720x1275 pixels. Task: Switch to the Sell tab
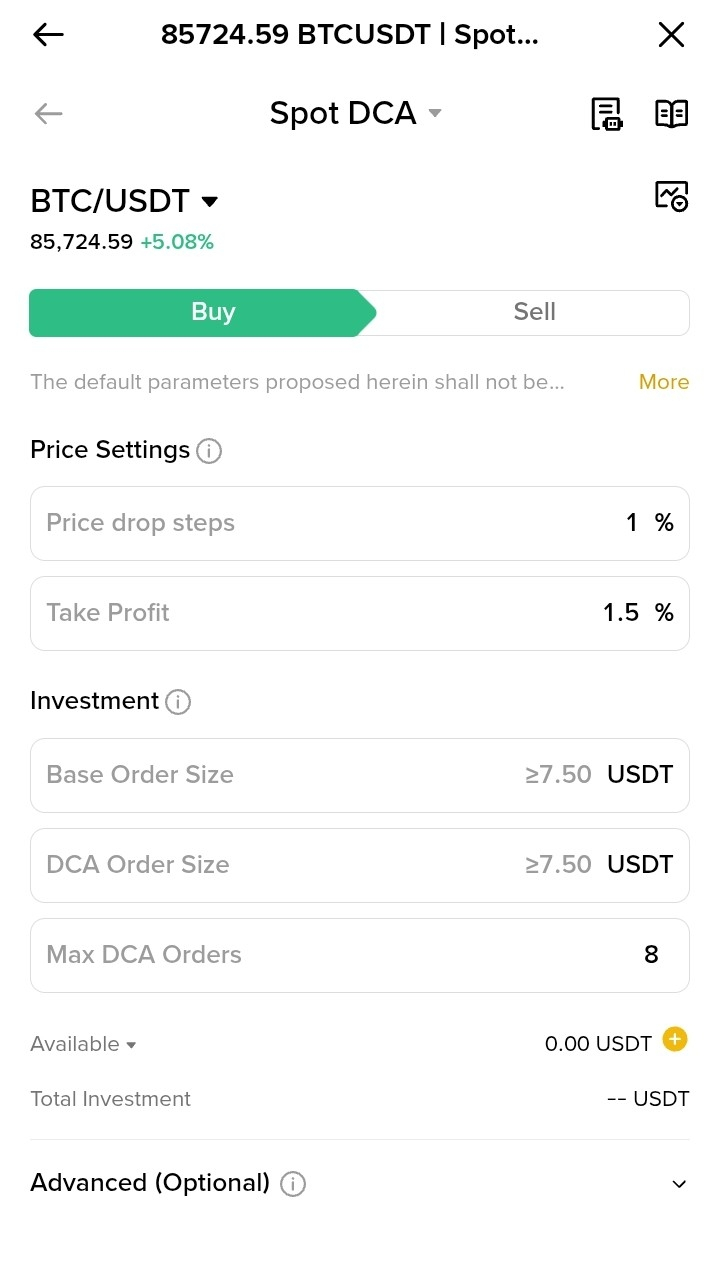[534, 312]
